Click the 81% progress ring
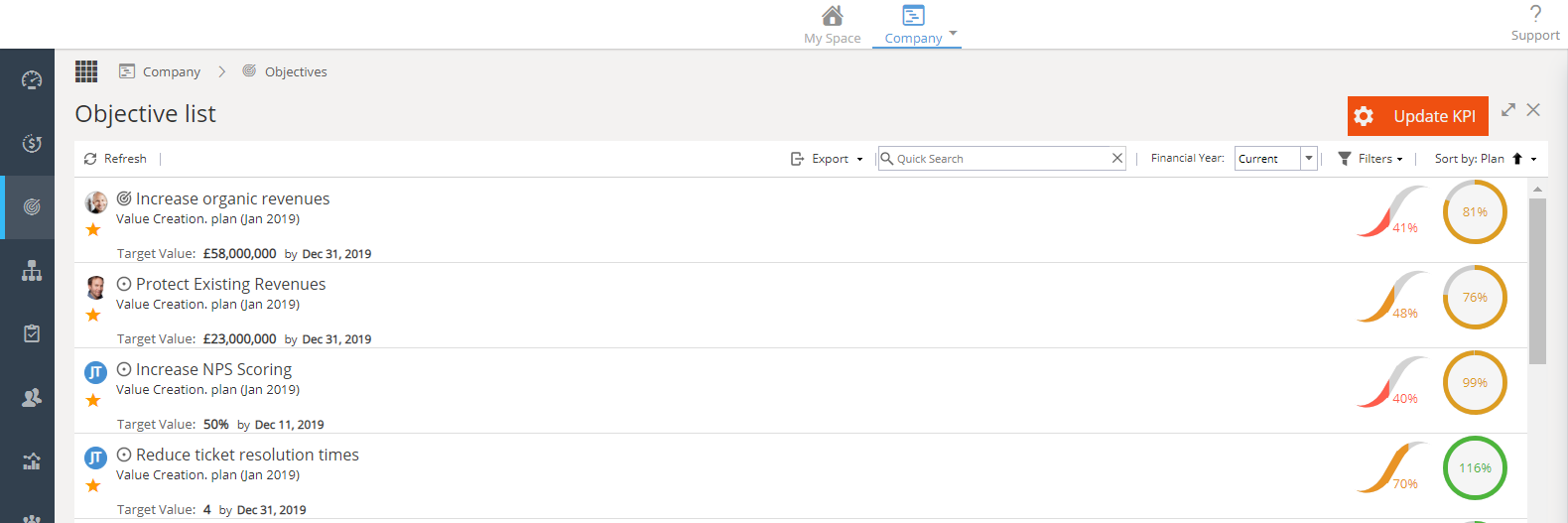This screenshot has width=1568, height=523. [x=1475, y=211]
